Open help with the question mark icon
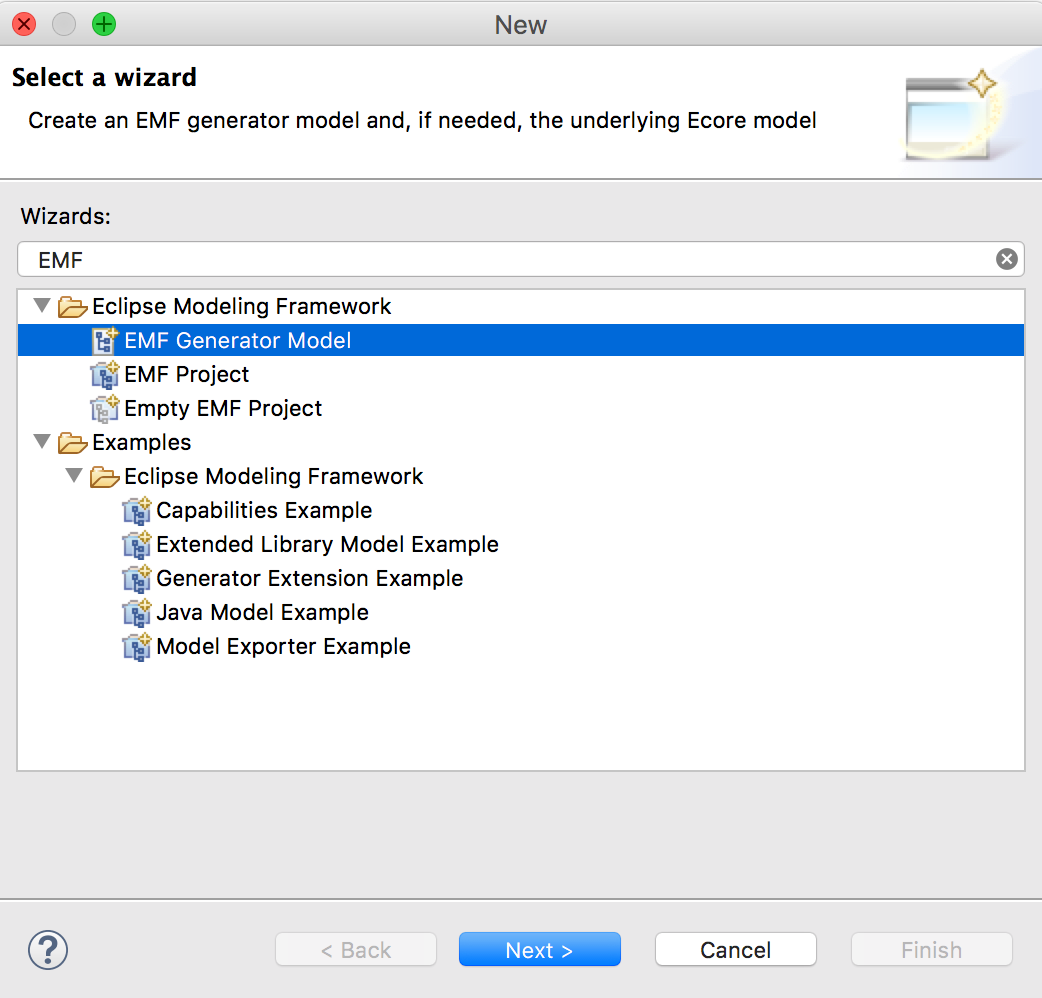Screen dimensions: 1042x998 click(x=48, y=950)
